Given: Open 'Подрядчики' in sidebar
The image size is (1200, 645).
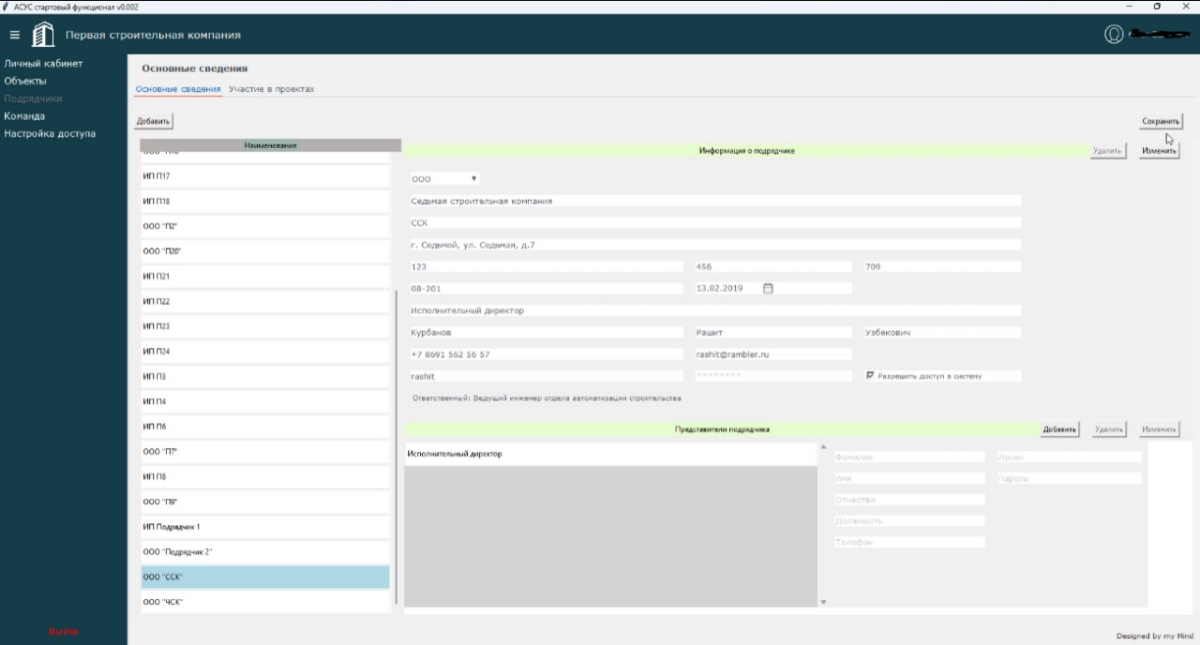Looking at the screenshot, I should pyautogui.click(x=33, y=99).
